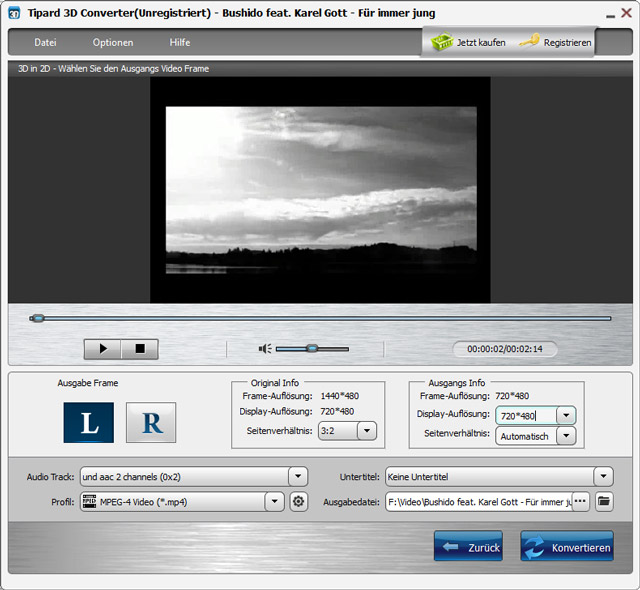This screenshot has width=640, height=590.
Task: Click the video seek bar handle
Action: coord(38,318)
